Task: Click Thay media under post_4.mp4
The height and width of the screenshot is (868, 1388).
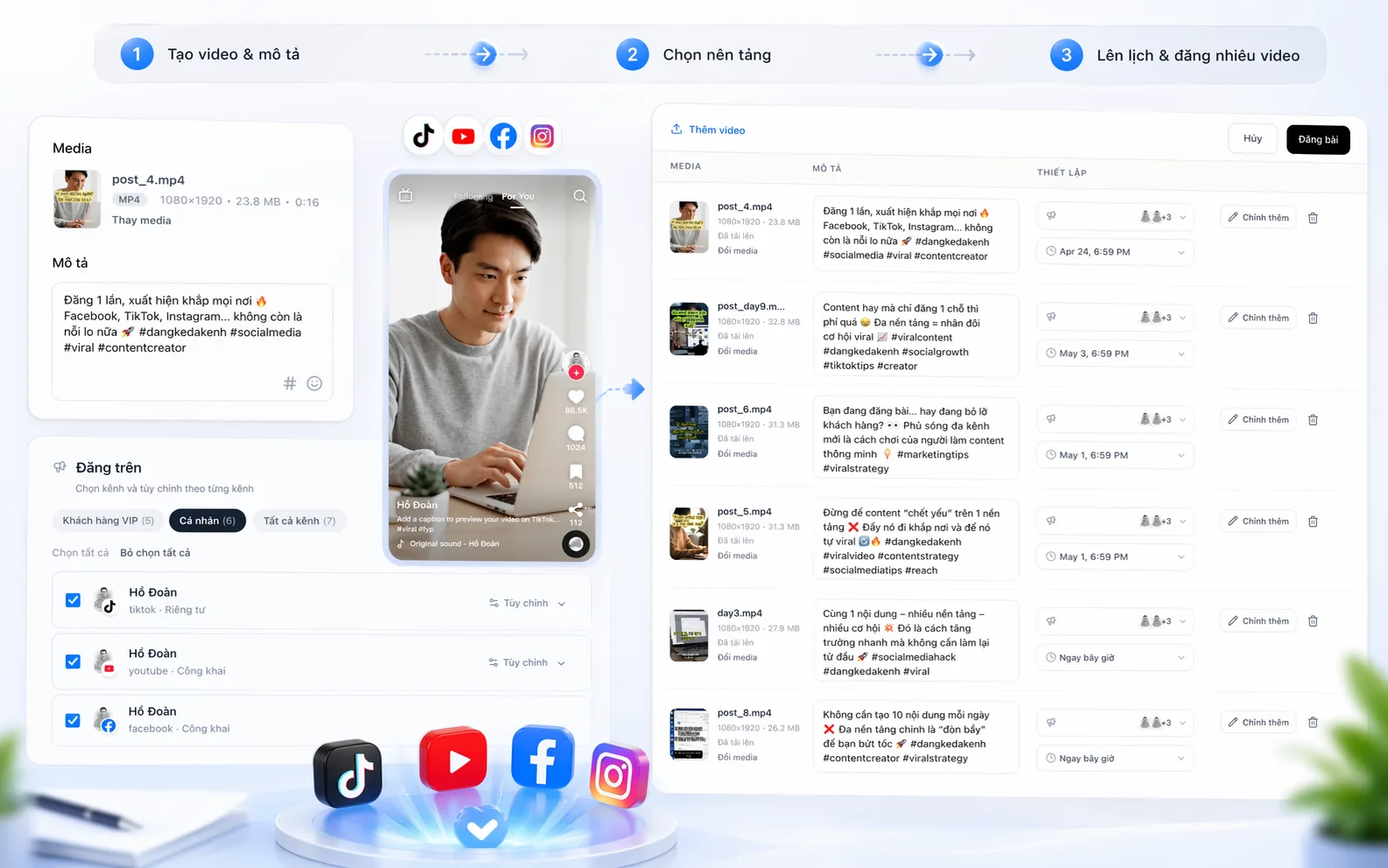Action: click(142, 220)
